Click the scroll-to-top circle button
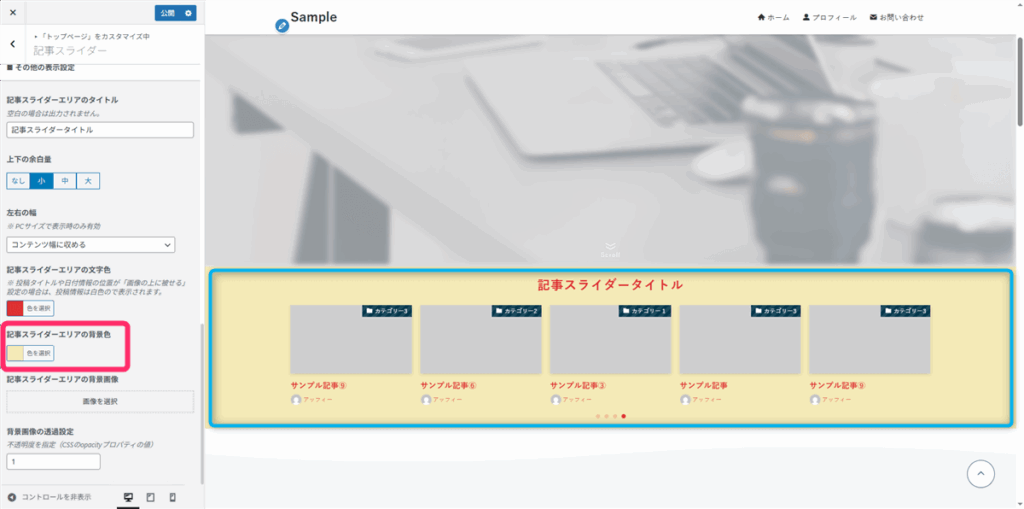The width and height of the screenshot is (1024, 509). point(980,474)
